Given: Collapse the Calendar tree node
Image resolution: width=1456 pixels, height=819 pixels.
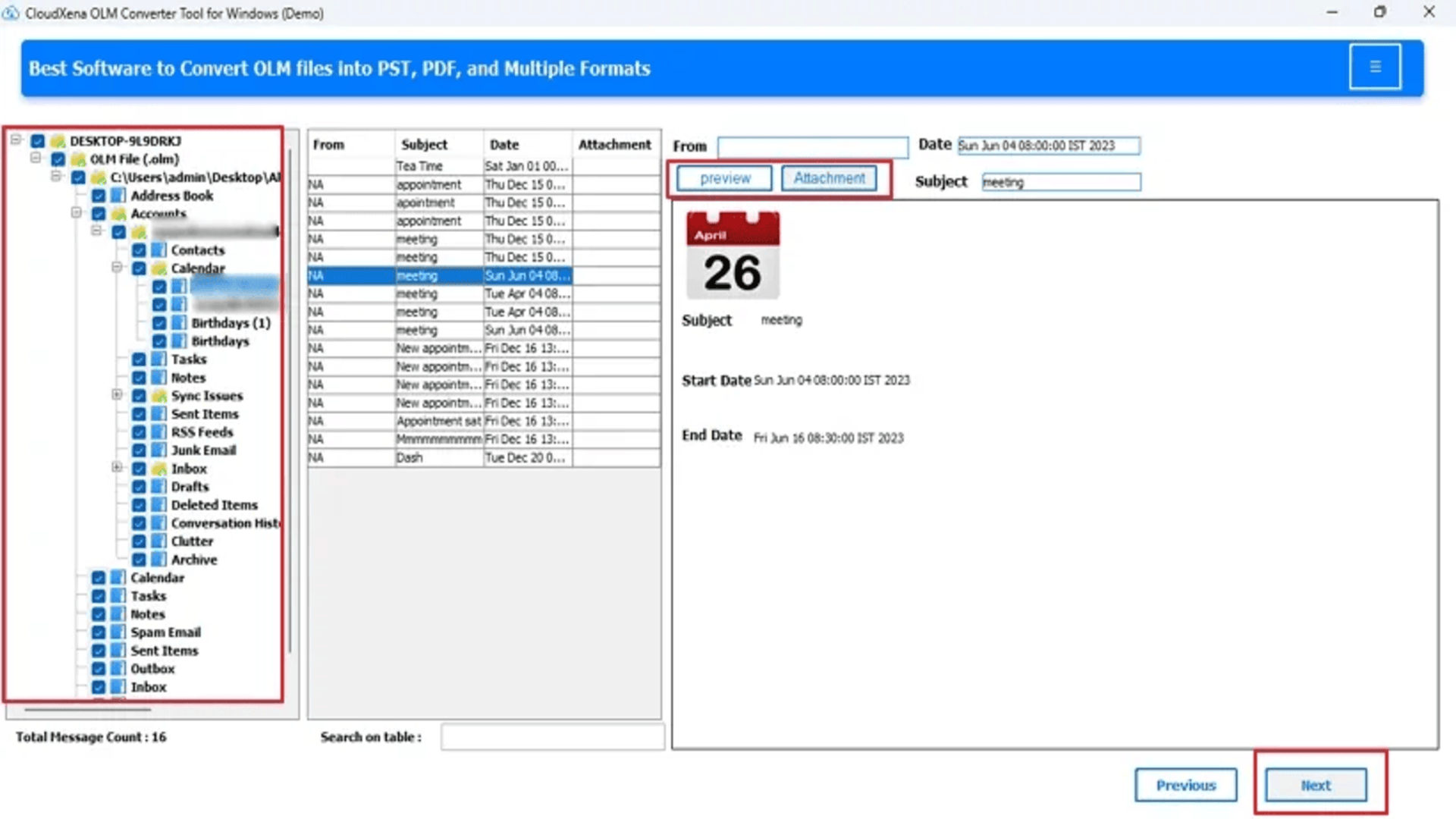Looking at the screenshot, I should pyautogui.click(x=116, y=268).
